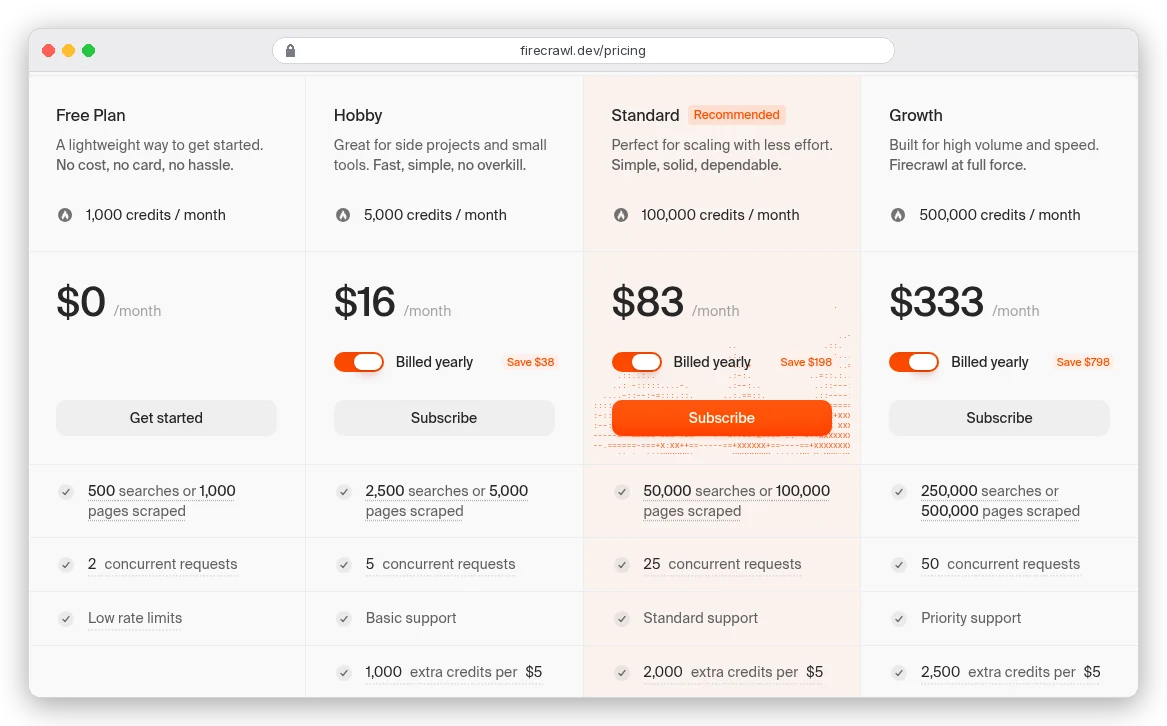Click the Free Plan heading

pos(91,115)
